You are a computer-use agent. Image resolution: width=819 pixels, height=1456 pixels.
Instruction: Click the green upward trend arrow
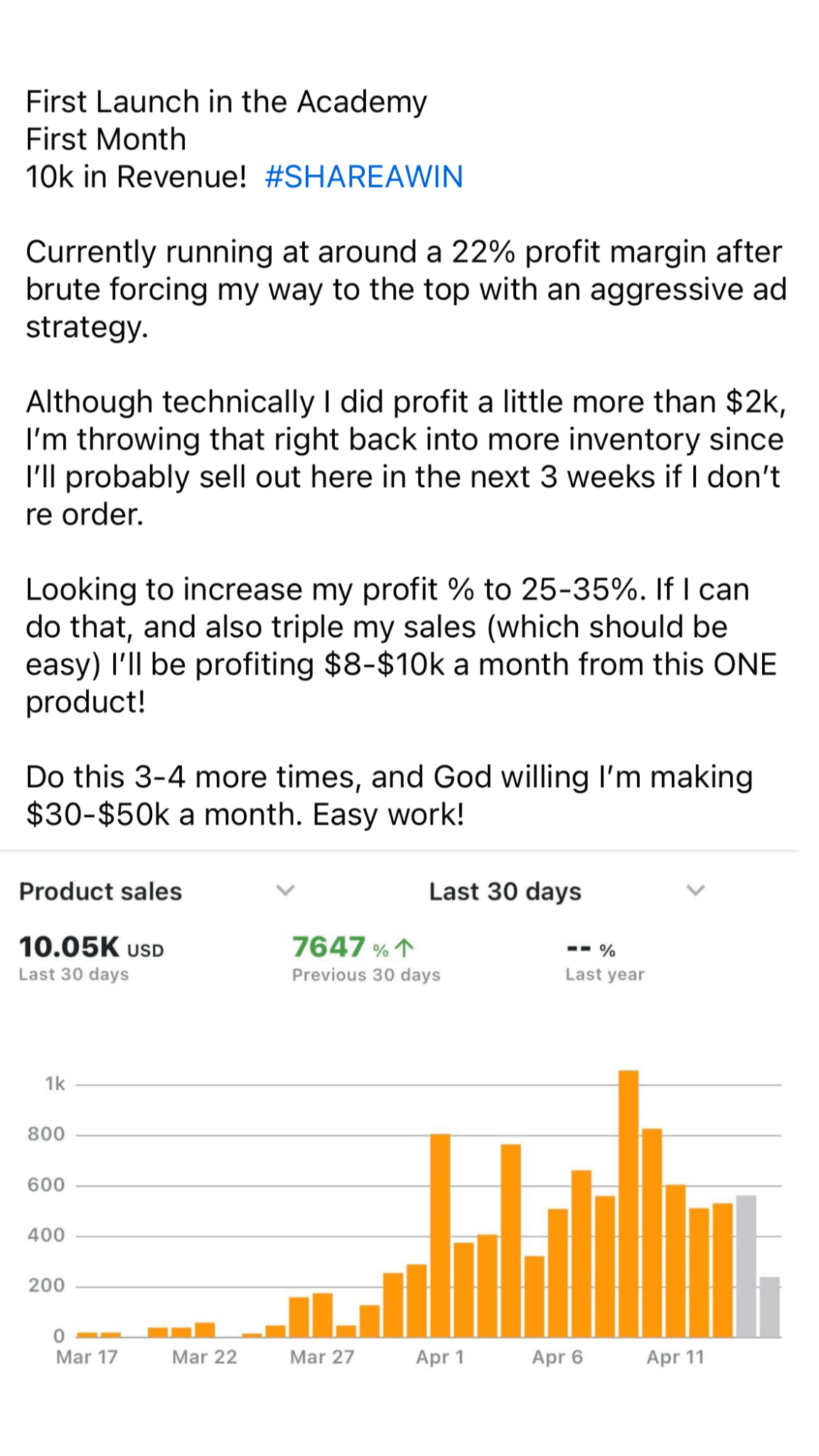point(404,948)
